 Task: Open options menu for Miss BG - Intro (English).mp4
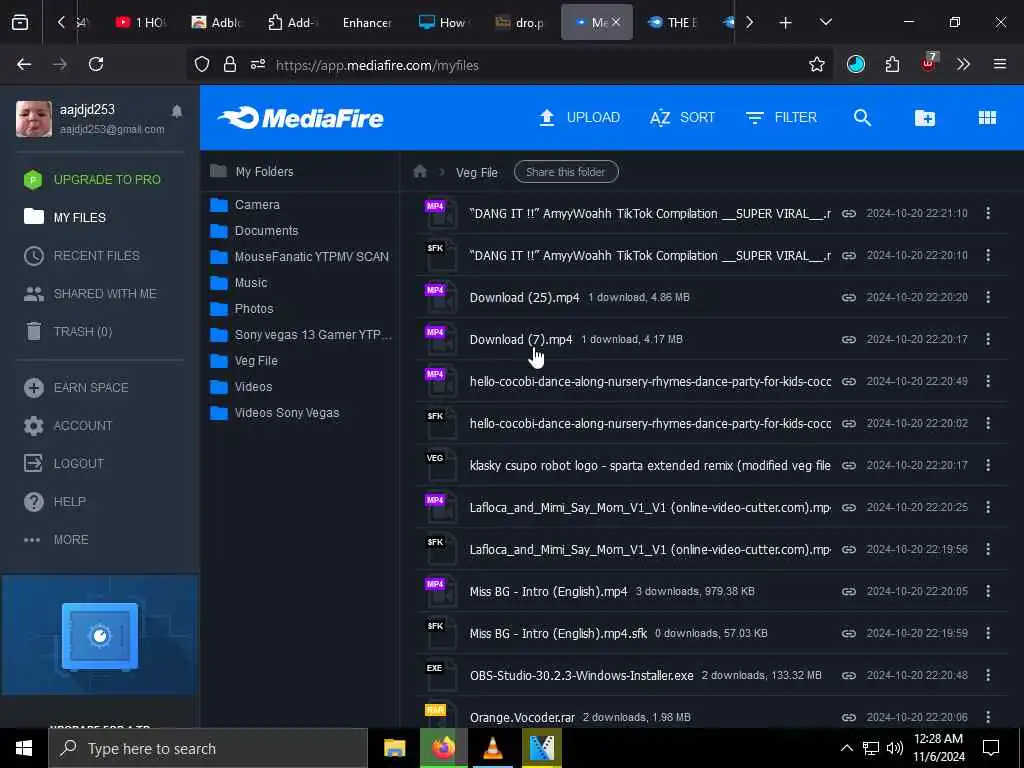point(988,591)
